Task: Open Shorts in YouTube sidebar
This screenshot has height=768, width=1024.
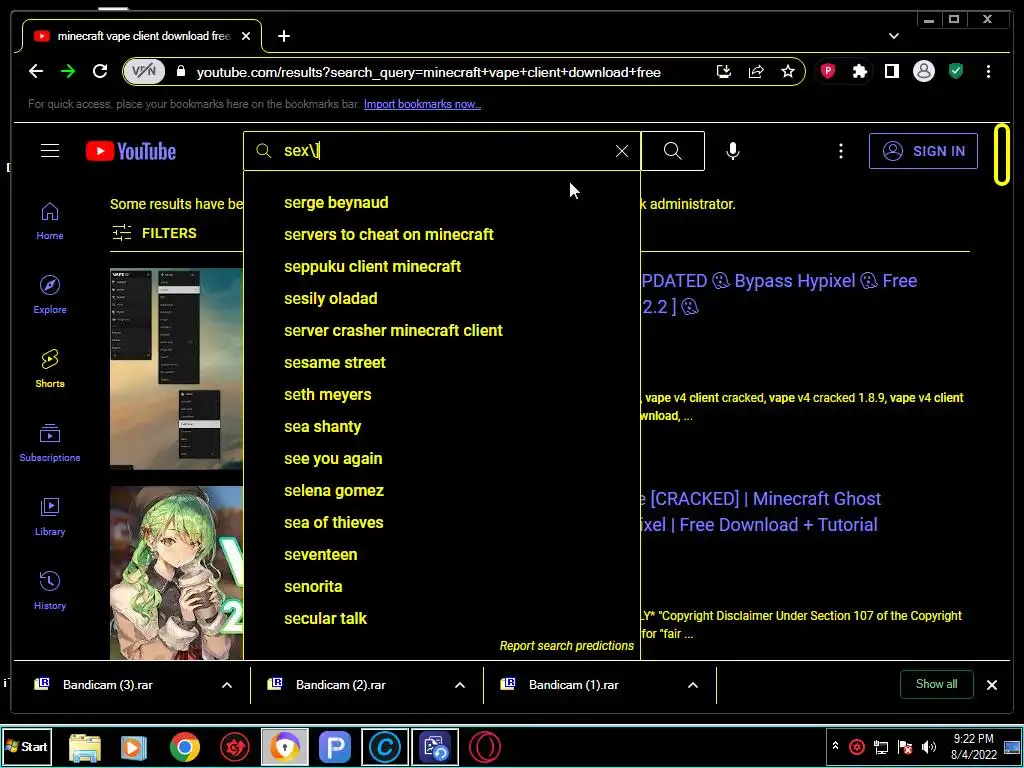Action: (50, 369)
